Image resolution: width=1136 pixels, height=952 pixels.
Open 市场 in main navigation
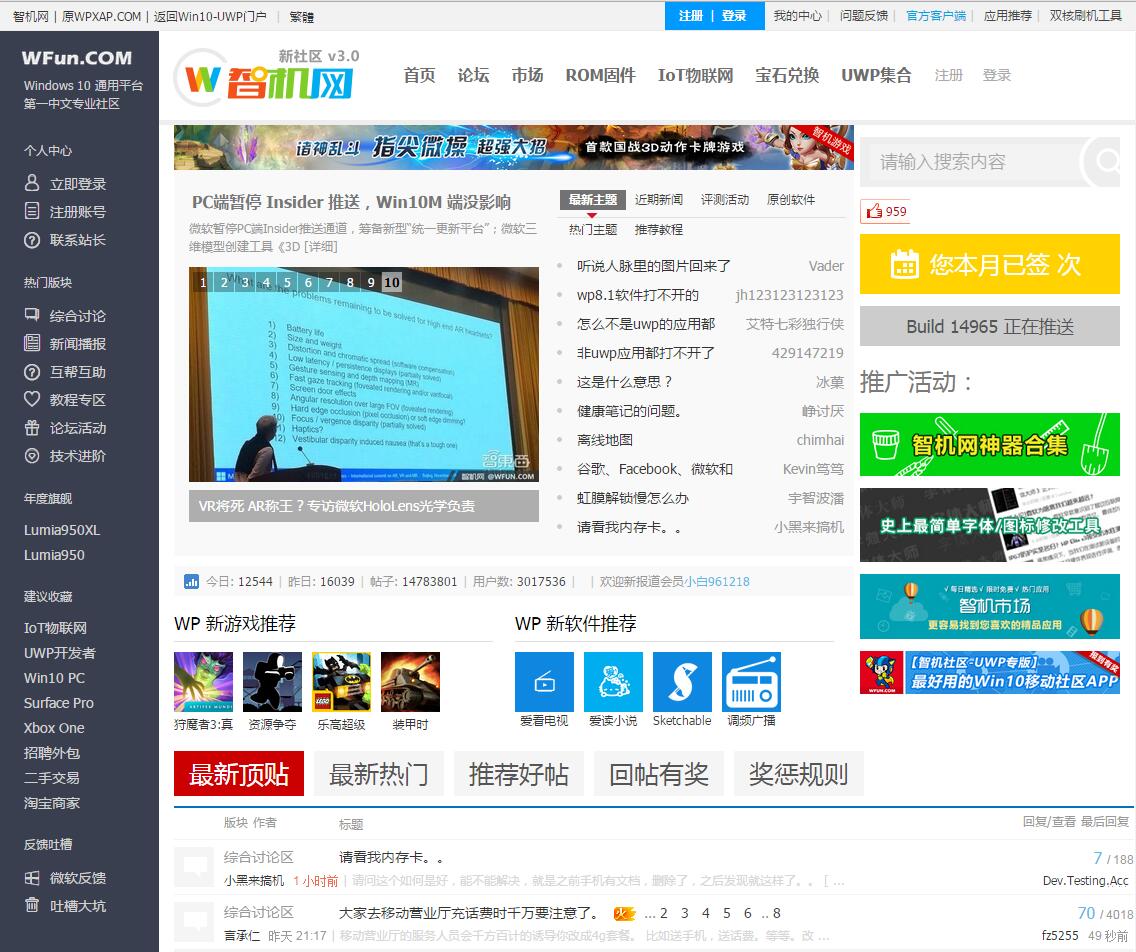(x=527, y=75)
